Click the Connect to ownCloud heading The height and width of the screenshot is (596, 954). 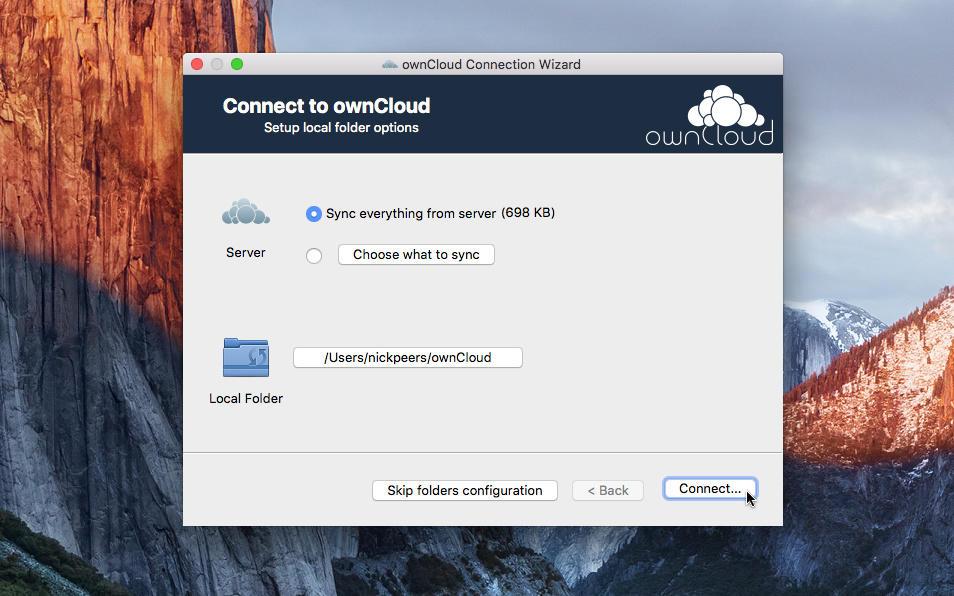[x=326, y=106]
